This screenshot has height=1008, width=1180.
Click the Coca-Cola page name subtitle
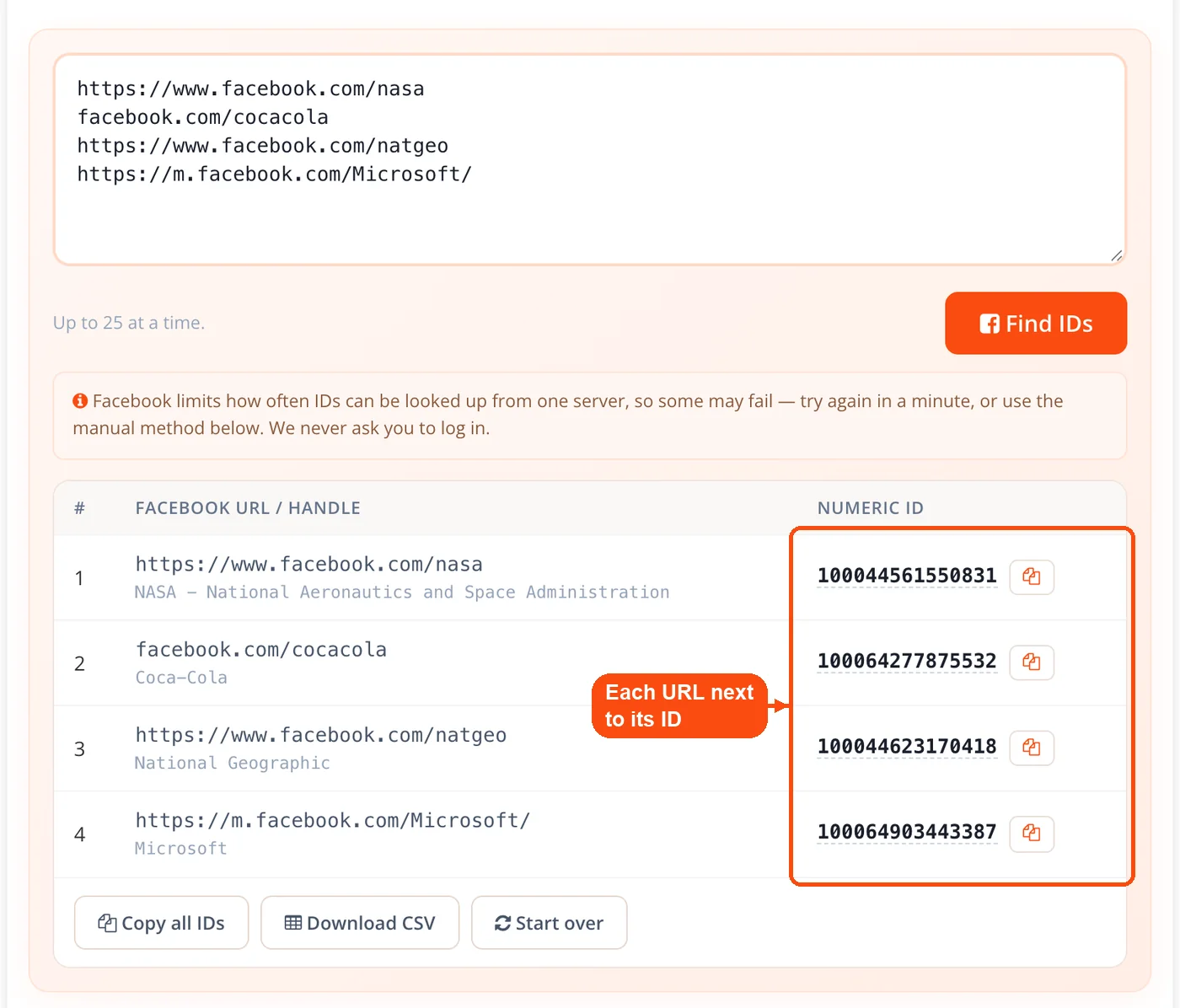point(181,678)
